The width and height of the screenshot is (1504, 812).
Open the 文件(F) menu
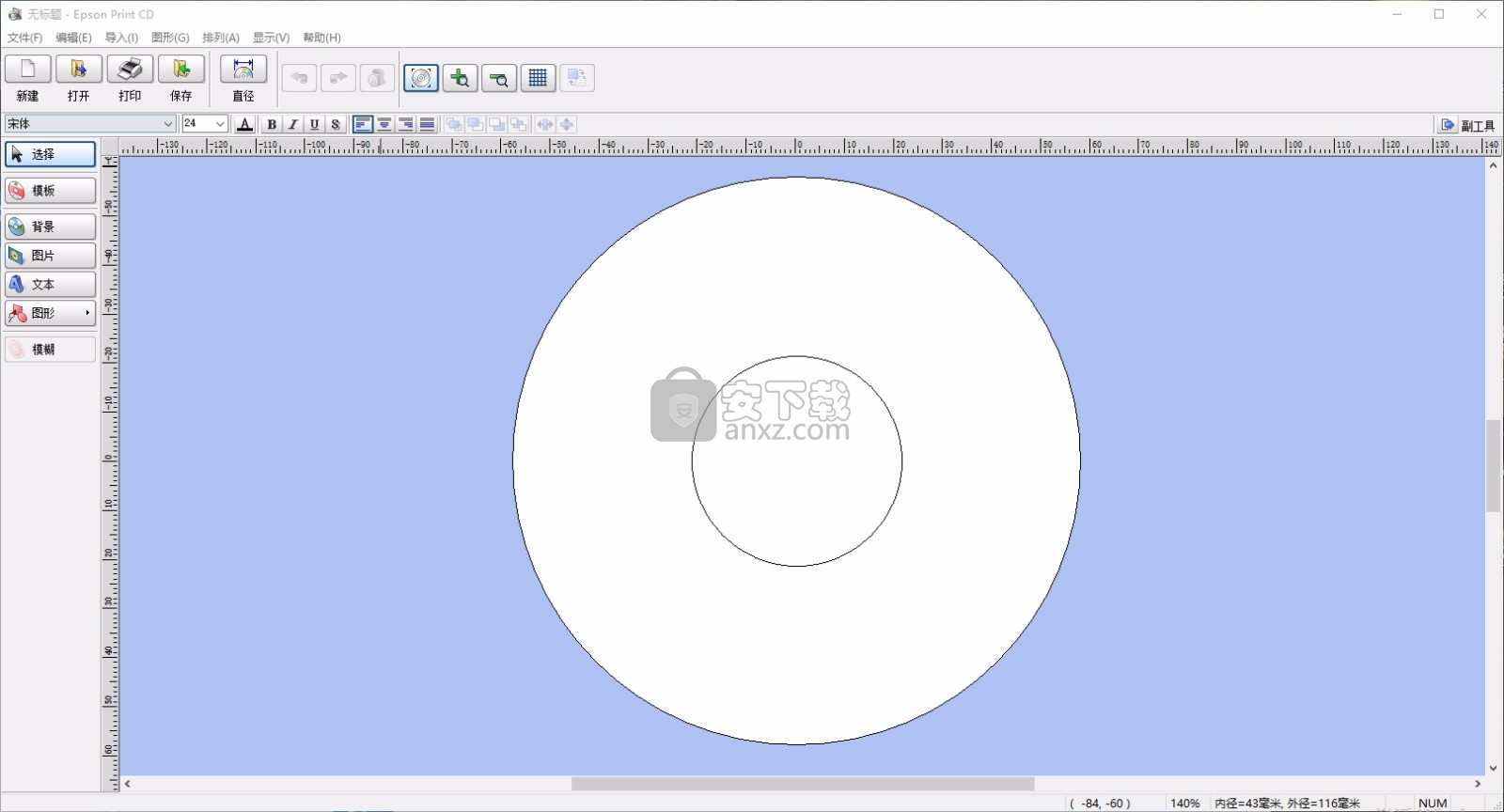coord(24,38)
